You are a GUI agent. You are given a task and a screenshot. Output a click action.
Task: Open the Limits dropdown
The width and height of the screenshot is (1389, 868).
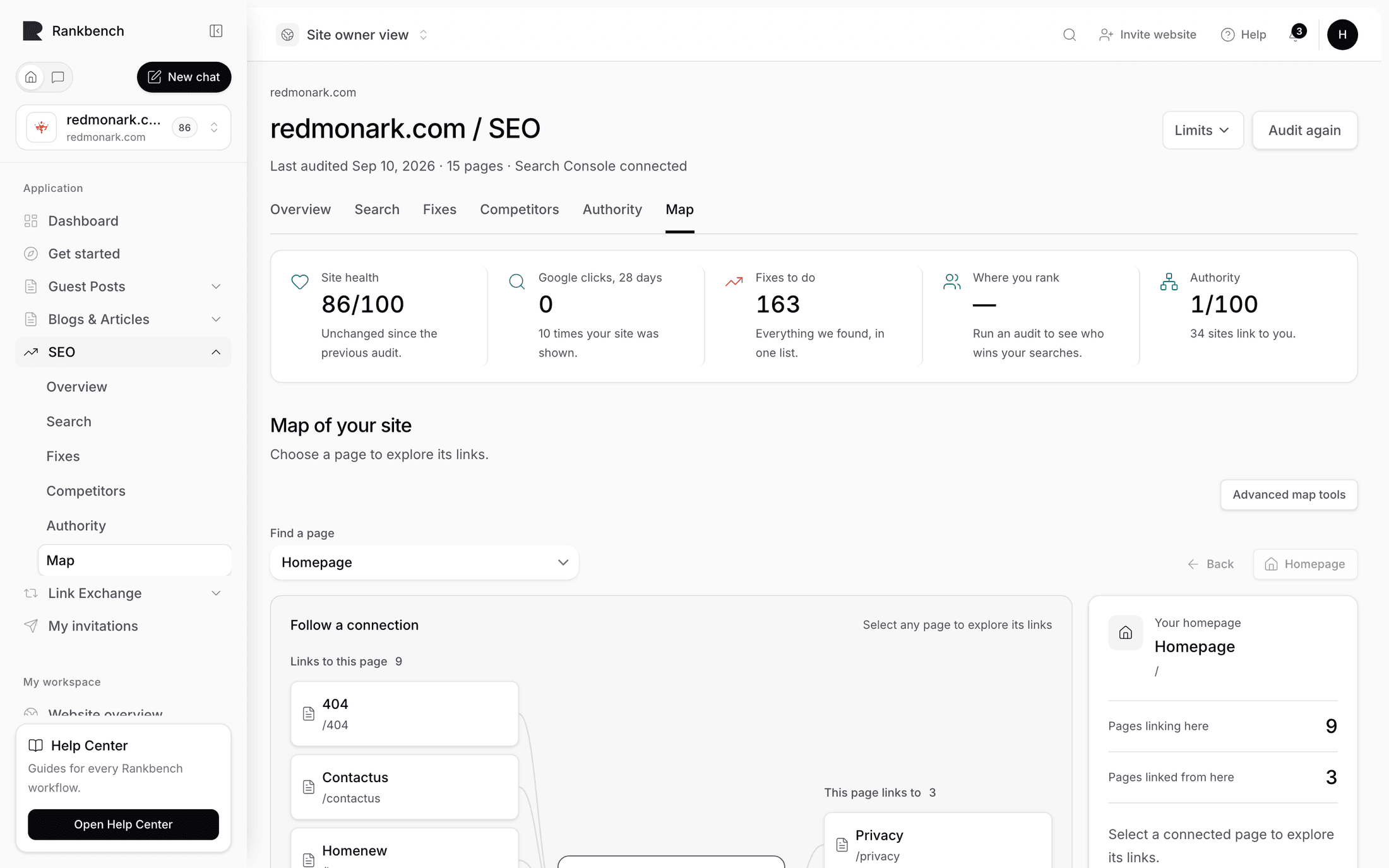(x=1203, y=130)
